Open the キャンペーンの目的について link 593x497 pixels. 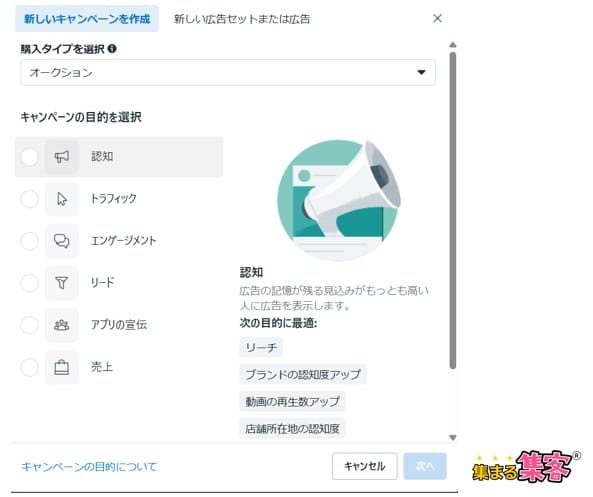[x=89, y=466]
